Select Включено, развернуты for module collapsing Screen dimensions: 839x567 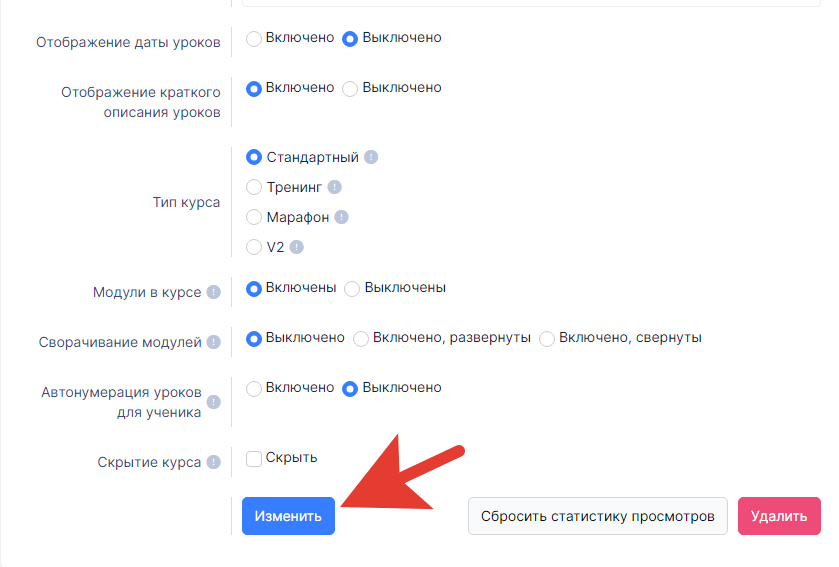click(x=361, y=339)
